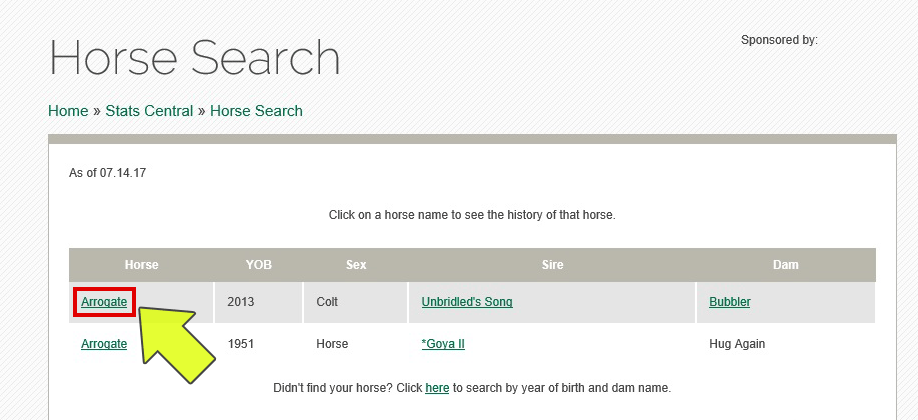This screenshot has width=918, height=420.
Task: Open the Home breadcrumb link
Action: [68, 111]
